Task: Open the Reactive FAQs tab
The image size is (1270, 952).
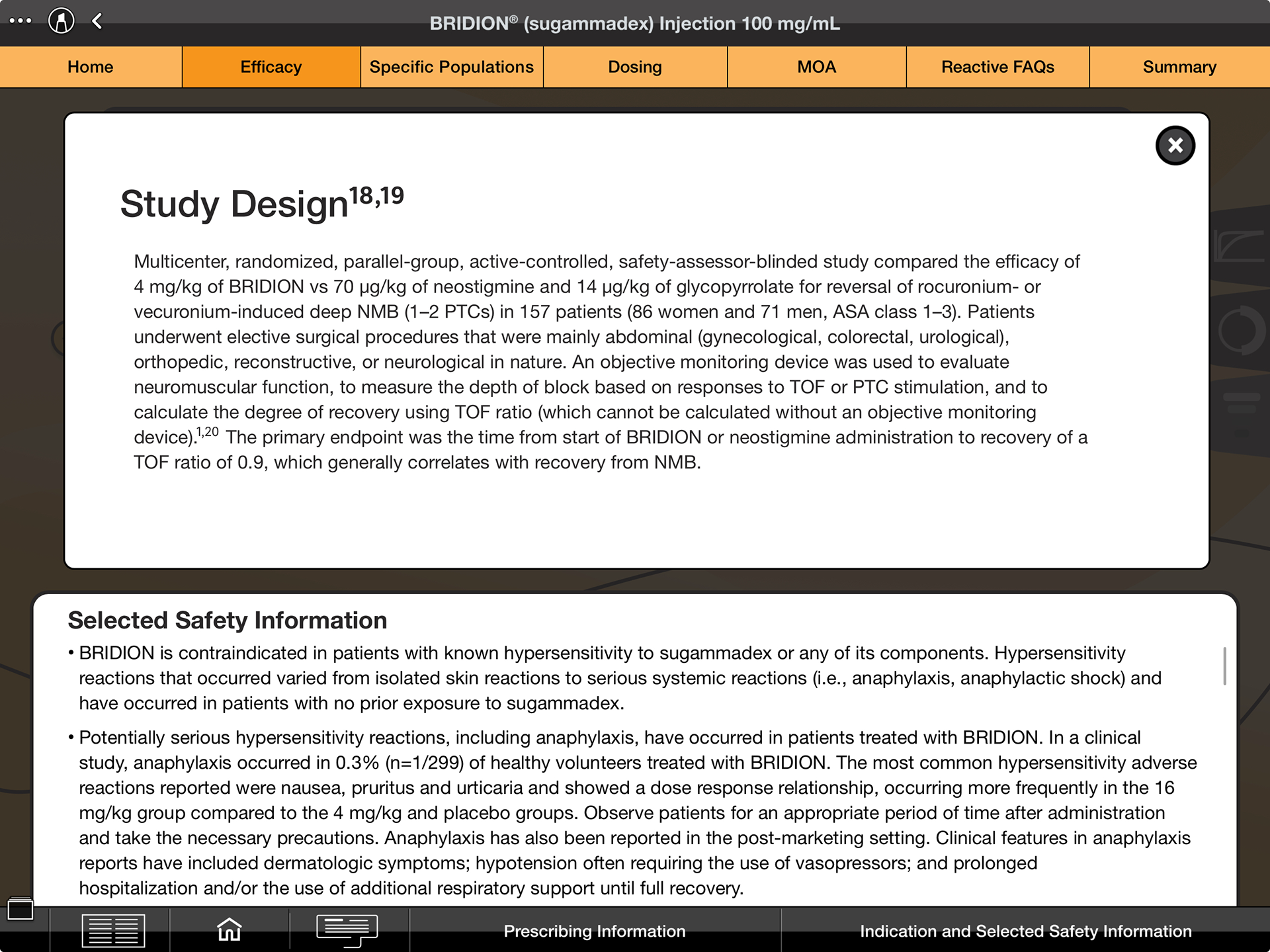Action: pyautogui.click(x=997, y=67)
